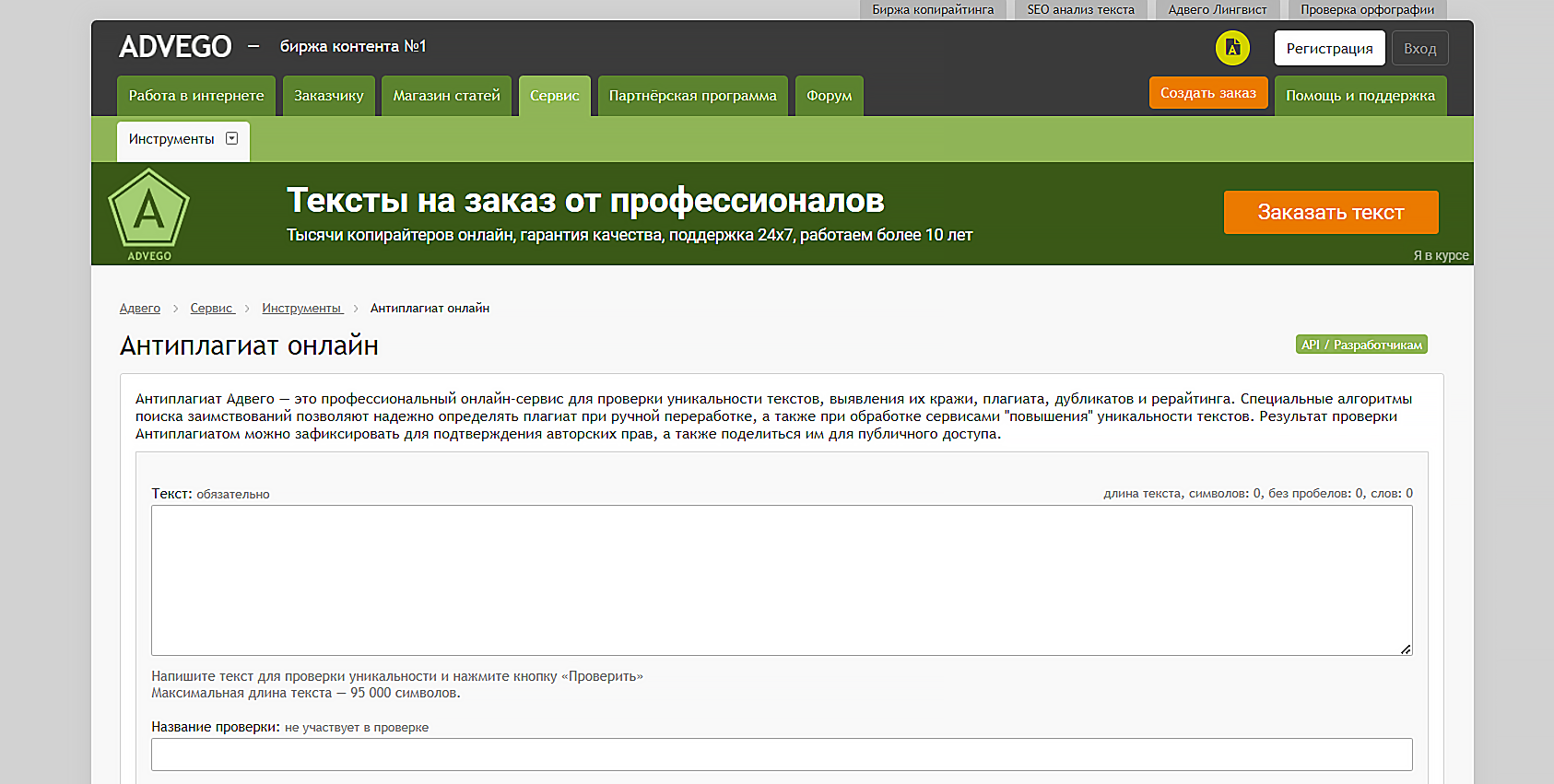Image resolution: width=1554 pixels, height=784 pixels.
Task: Click the banner headline Тексты на заказ
Action: 586,200
